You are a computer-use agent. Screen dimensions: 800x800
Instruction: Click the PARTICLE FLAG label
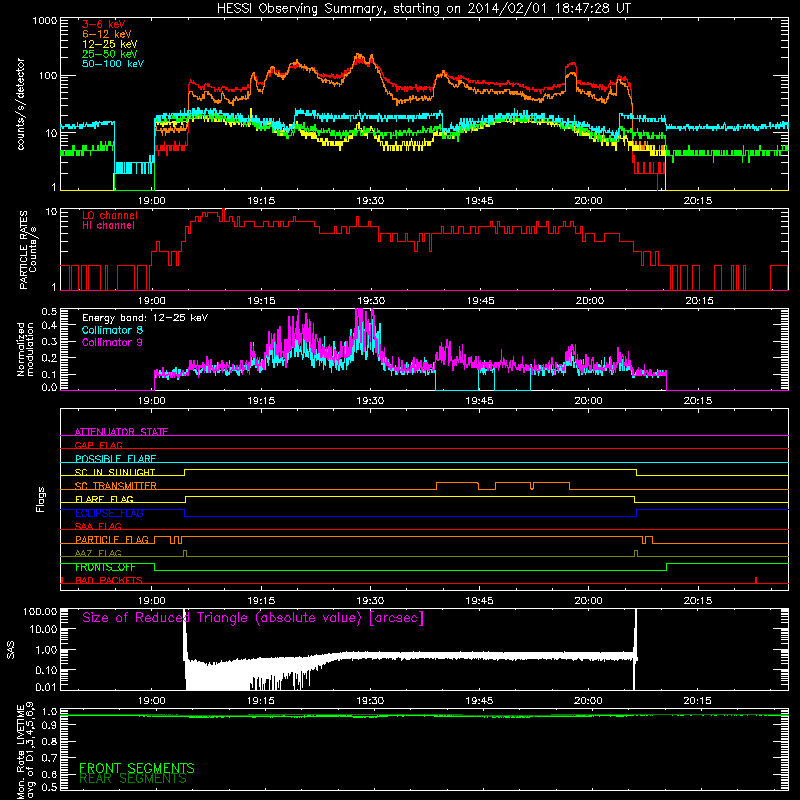[x=112, y=539]
